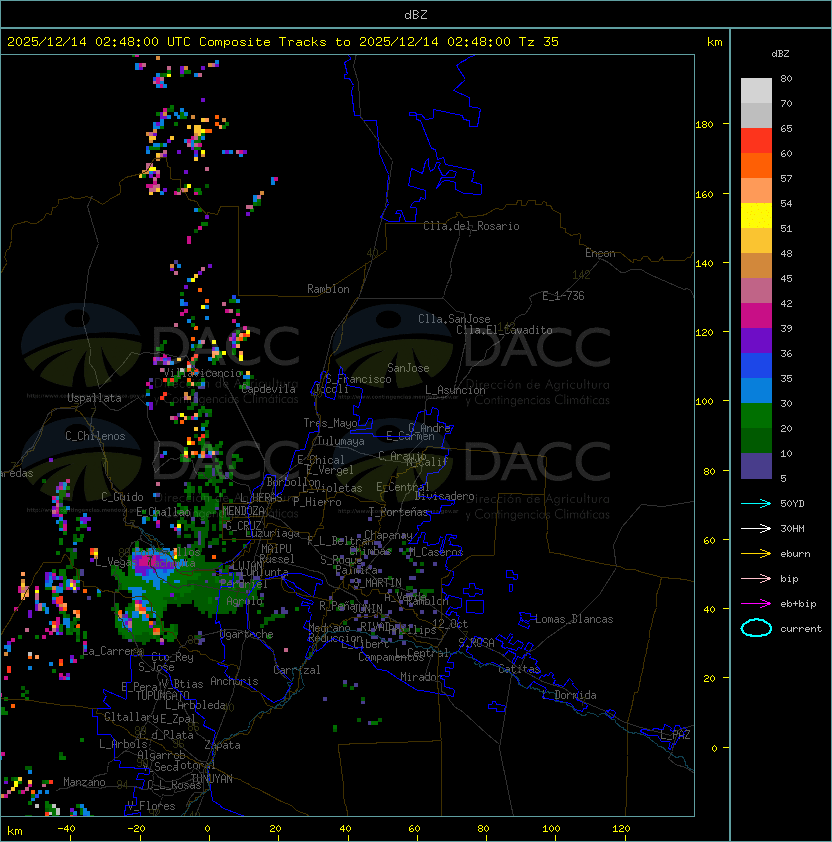Screen dimensions: 832x842
Task: Click the Carrizal map label
Action: (296, 670)
